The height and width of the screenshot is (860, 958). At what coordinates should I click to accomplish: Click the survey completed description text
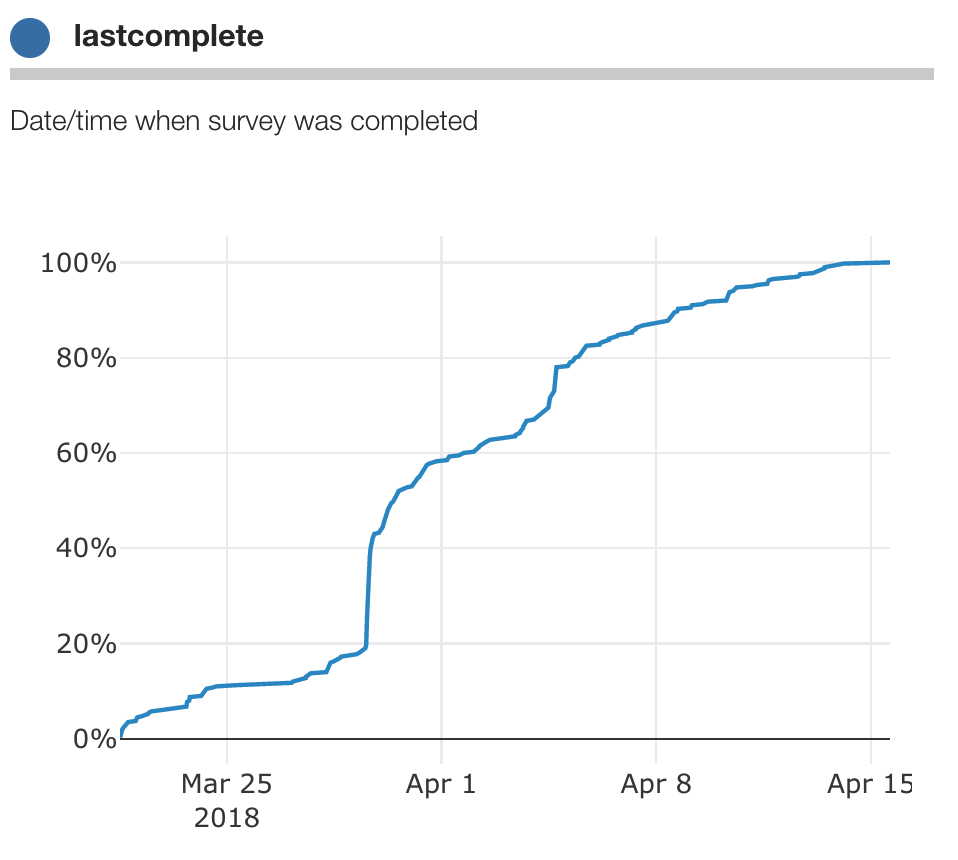click(x=244, y=121)
